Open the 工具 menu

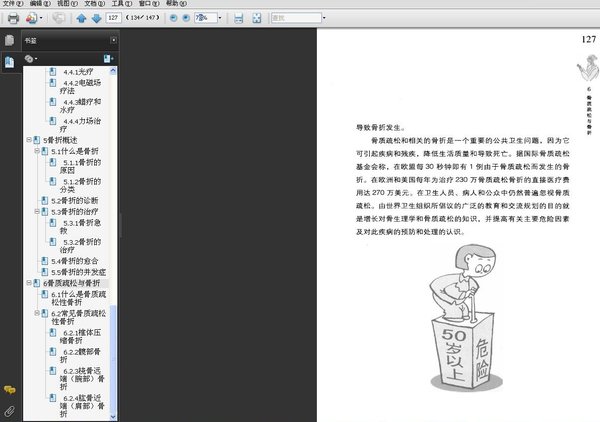click(x=122, y=3)
